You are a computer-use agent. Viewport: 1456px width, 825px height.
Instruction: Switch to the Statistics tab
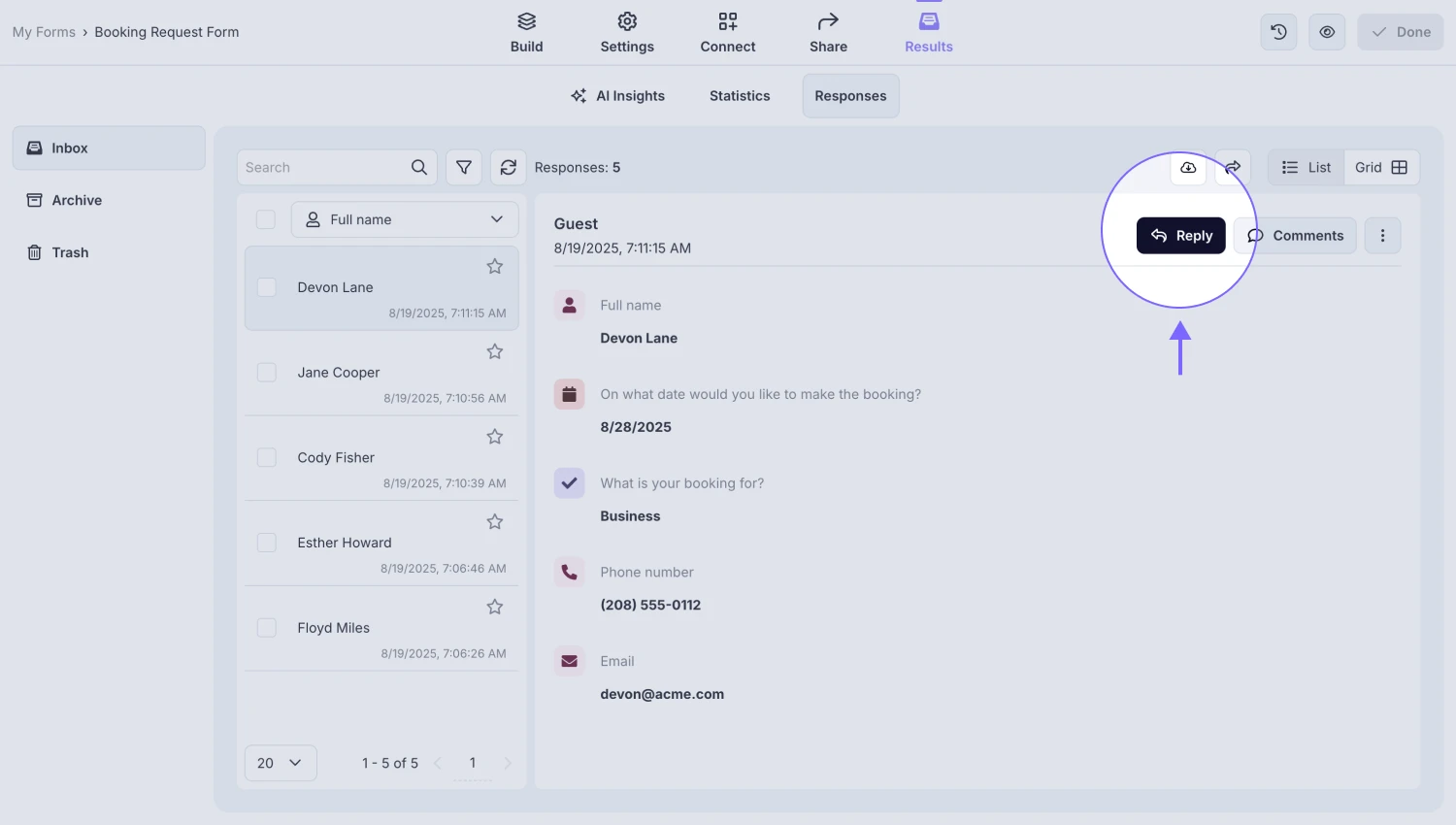coord(739,95)
